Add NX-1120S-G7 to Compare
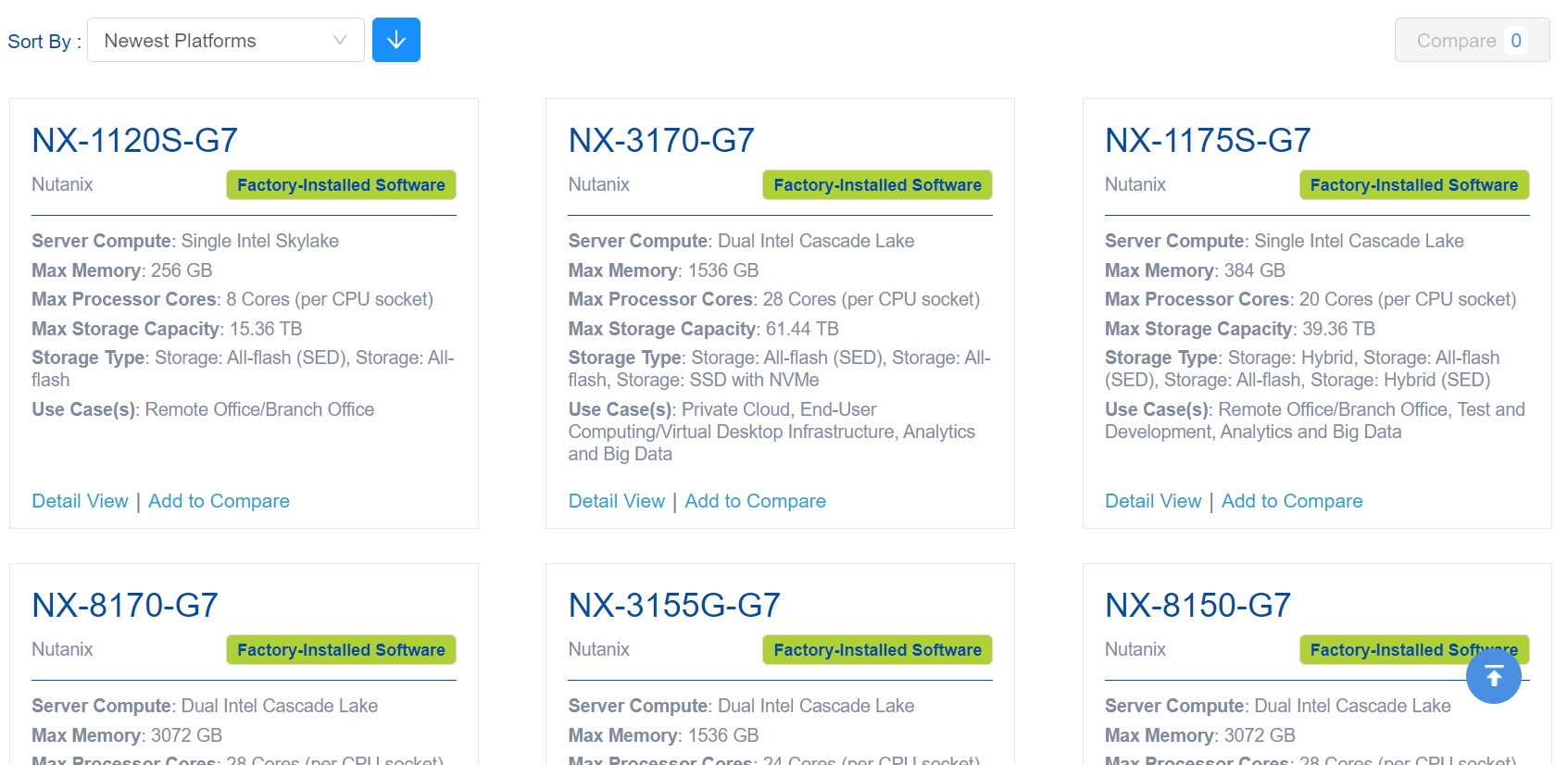 [219, 501]
